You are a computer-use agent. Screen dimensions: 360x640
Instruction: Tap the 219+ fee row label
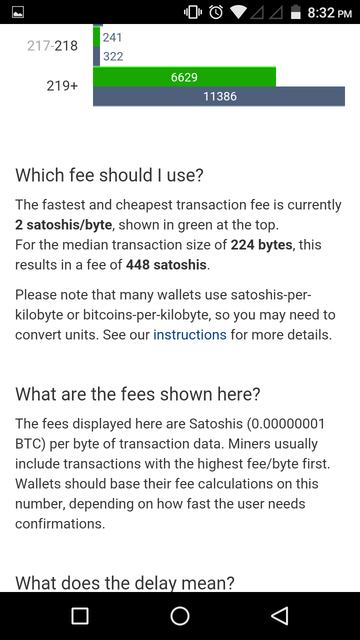coord(62,86)
